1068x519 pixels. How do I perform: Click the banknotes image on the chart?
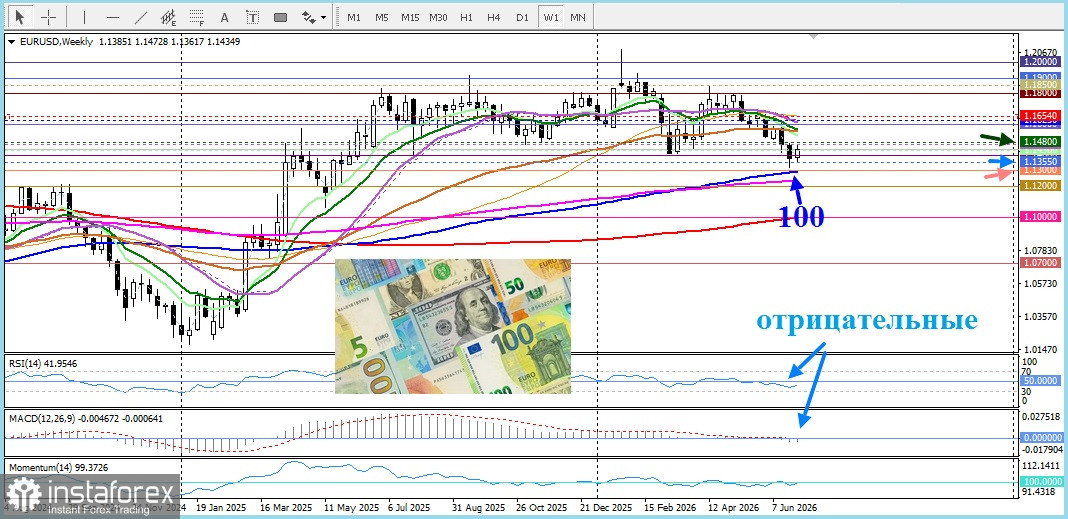pos(453,326)
